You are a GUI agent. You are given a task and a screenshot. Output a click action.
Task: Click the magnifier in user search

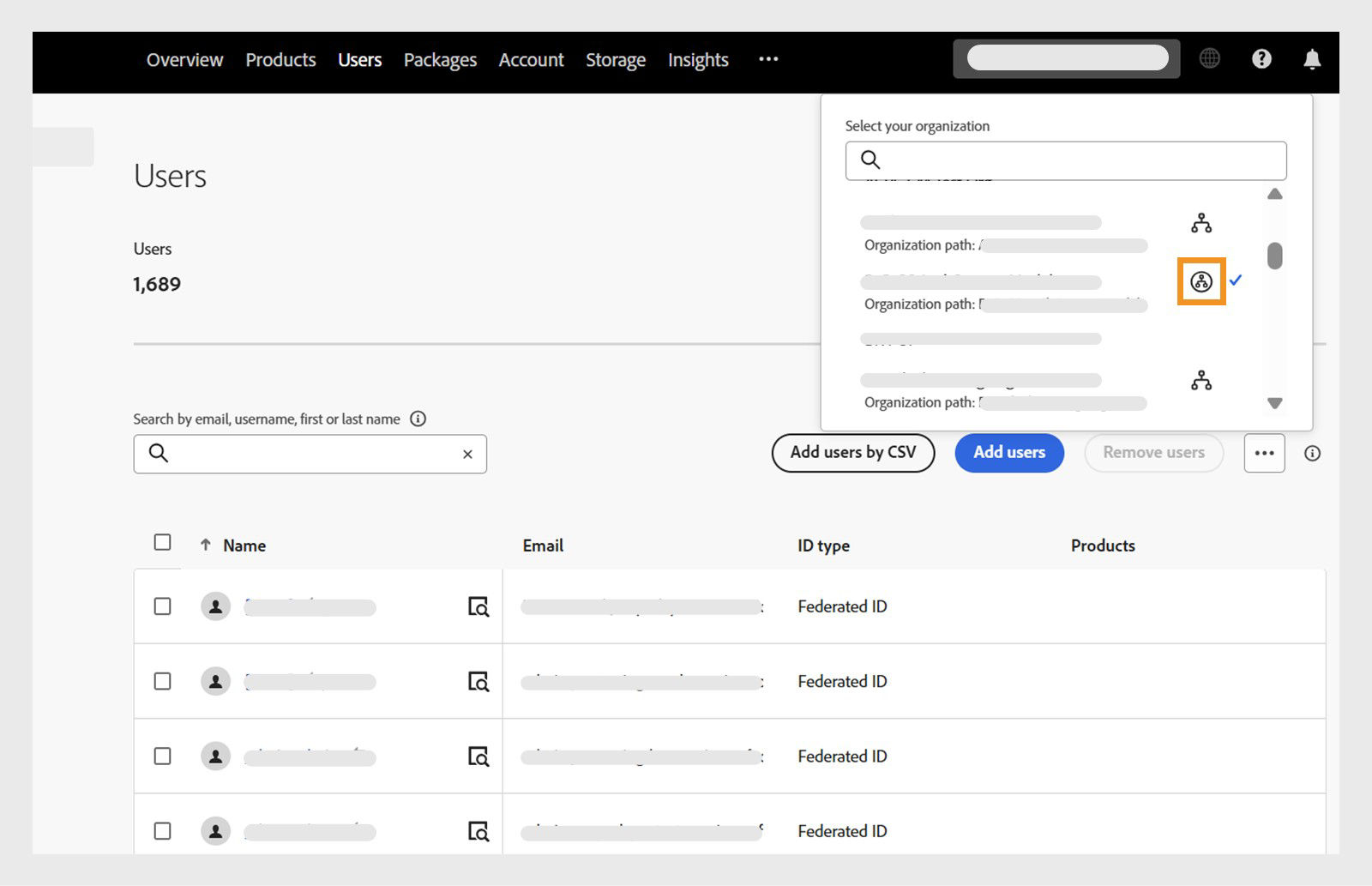tap(159, 453)
